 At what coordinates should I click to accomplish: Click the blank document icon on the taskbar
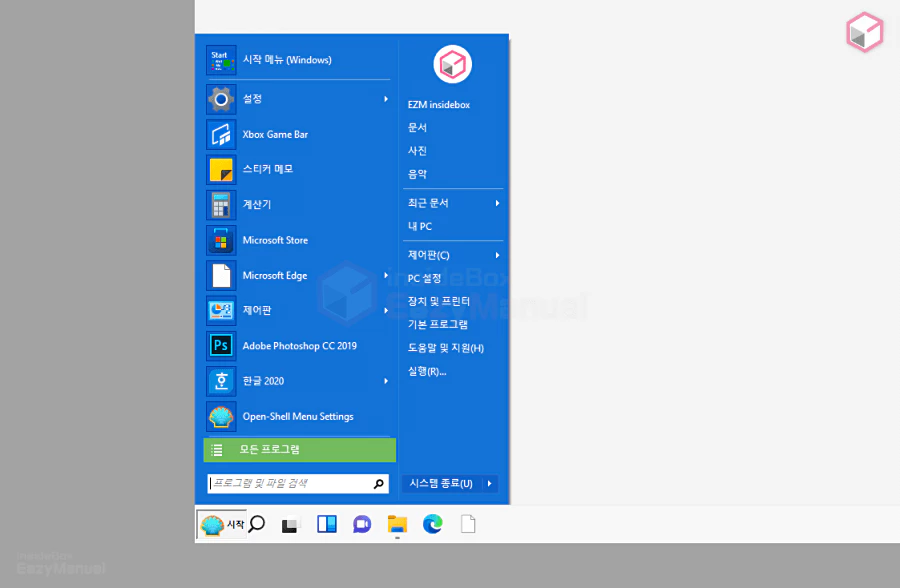click(x=468, y=524)
